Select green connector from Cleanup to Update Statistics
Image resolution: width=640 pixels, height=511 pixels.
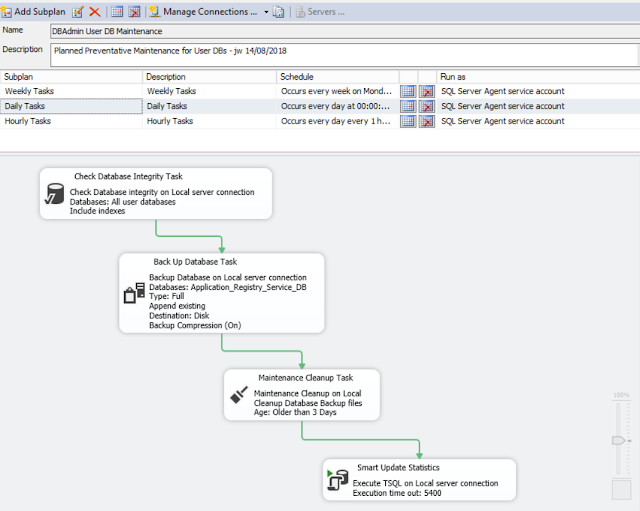[x=361, y=440]
